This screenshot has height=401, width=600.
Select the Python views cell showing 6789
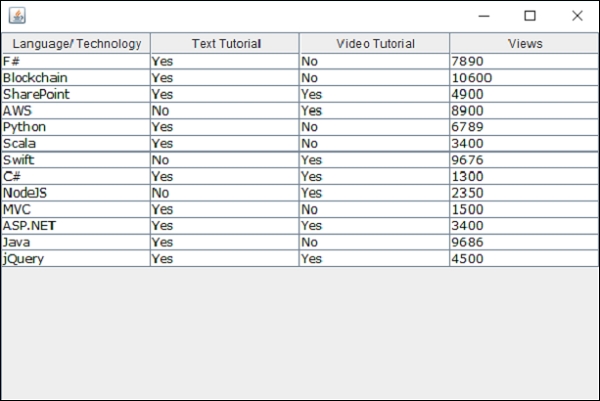(524, 127)
